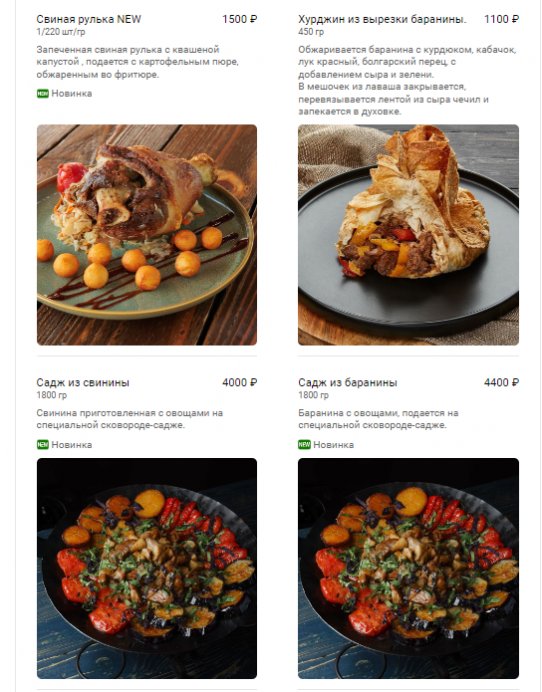Open the Садж из баранины title

[348, 383]
